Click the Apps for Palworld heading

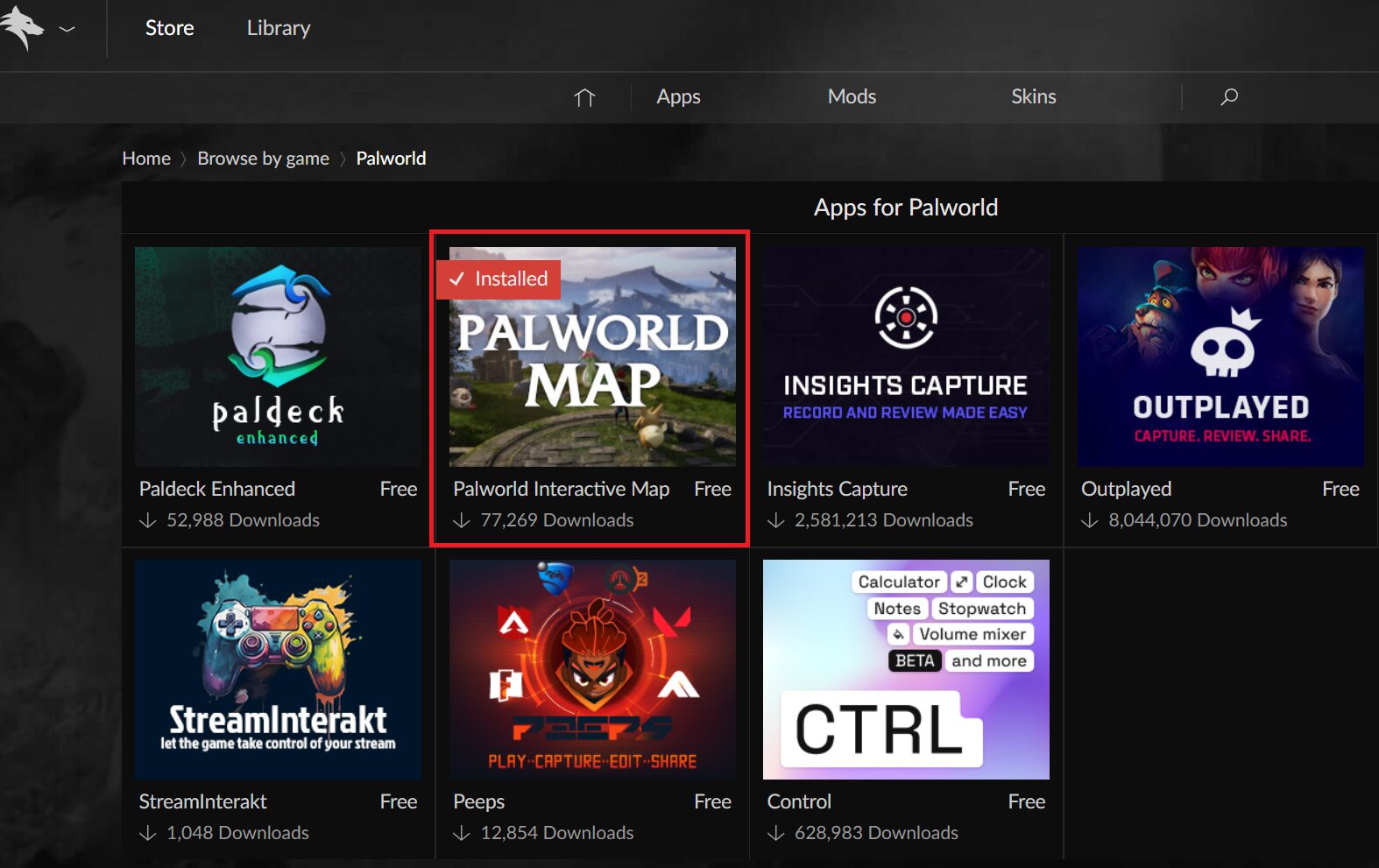click(x=906, y=208)
